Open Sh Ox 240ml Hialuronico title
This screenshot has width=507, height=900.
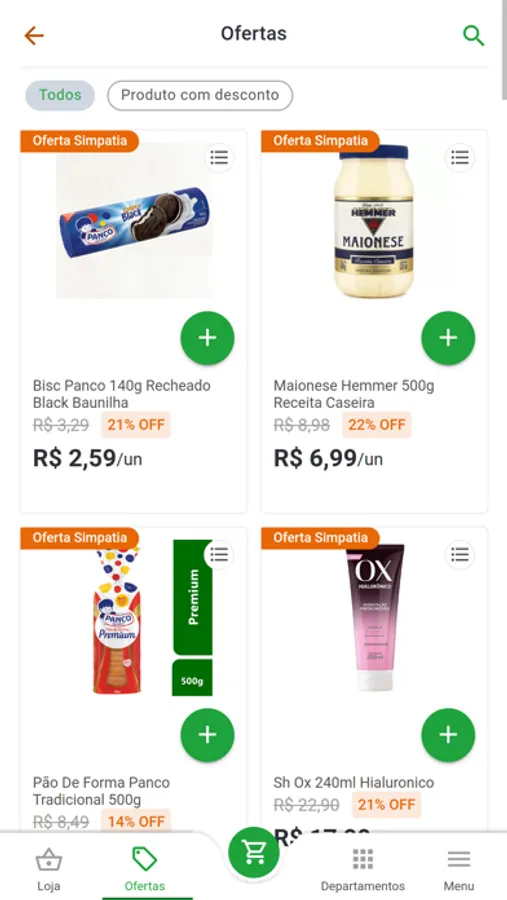point(354,782)
